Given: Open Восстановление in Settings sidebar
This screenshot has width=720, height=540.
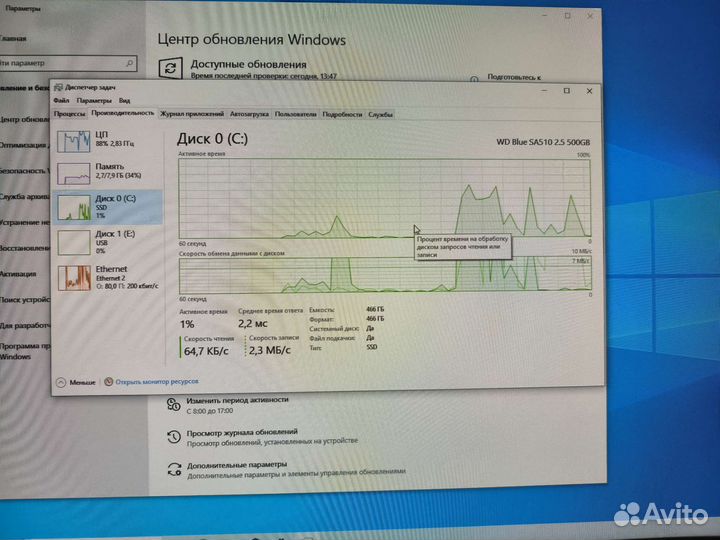Looking at the screenshot, I should point(25,248).
